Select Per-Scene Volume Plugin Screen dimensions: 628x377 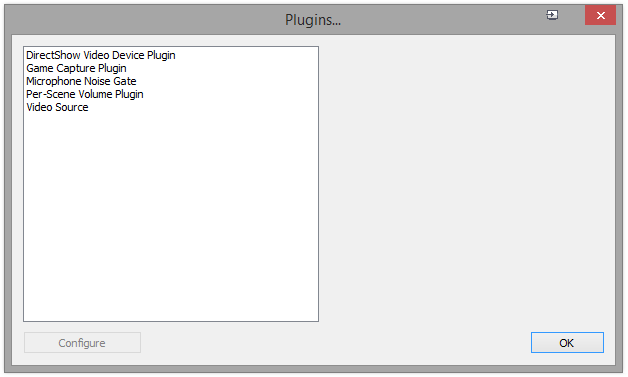point(85,94)
